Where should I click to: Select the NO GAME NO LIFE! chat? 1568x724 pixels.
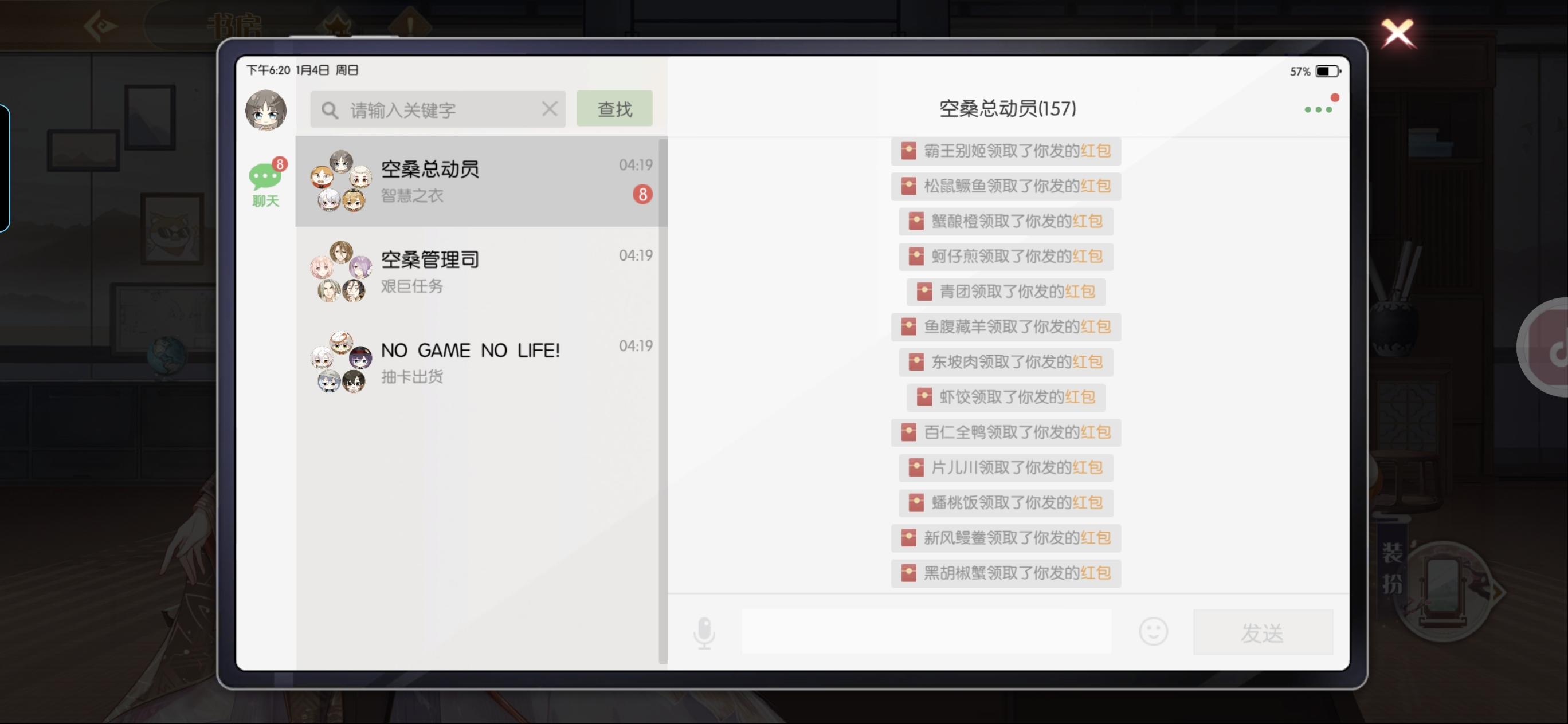(x=481, y=363)
